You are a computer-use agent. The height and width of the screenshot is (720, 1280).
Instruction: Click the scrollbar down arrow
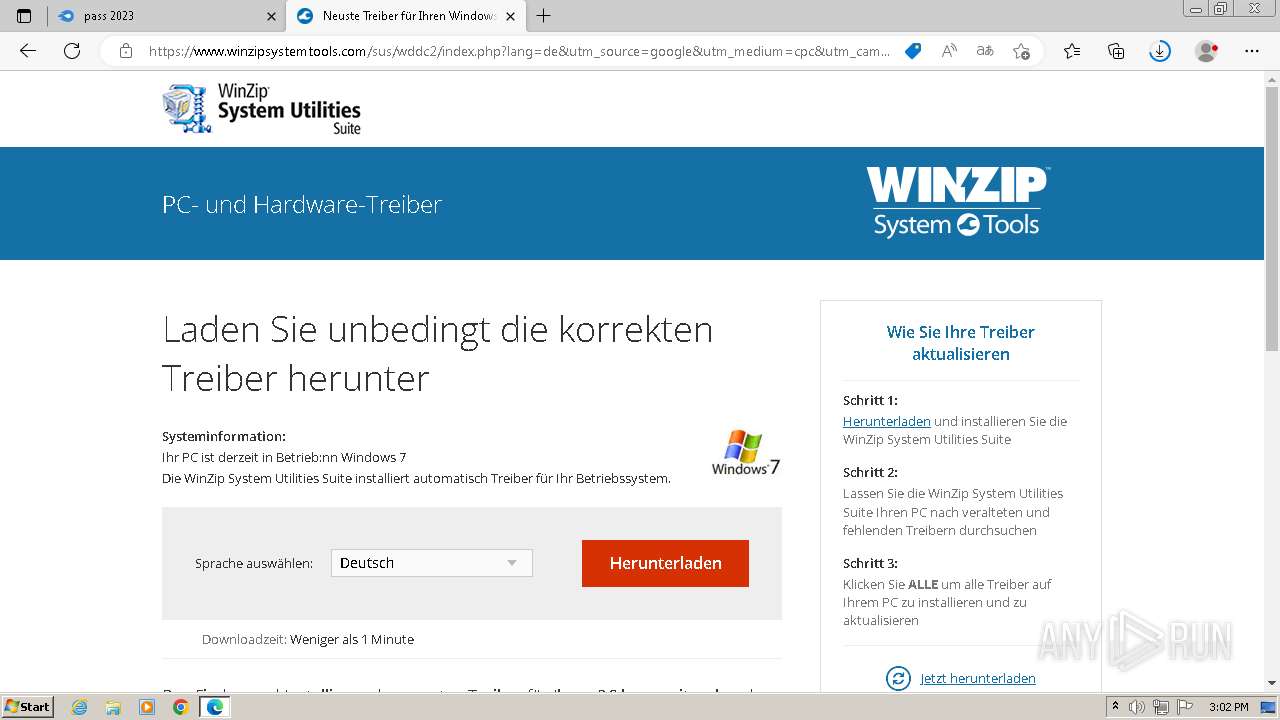[x=1272, y=683]
